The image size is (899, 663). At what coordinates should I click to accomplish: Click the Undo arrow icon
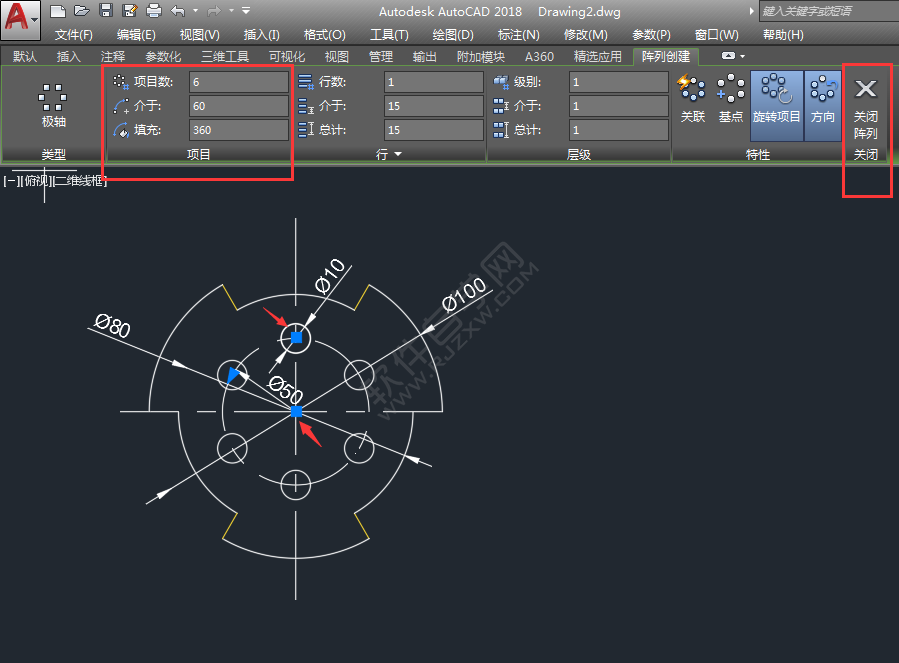[x=178, y=11]
